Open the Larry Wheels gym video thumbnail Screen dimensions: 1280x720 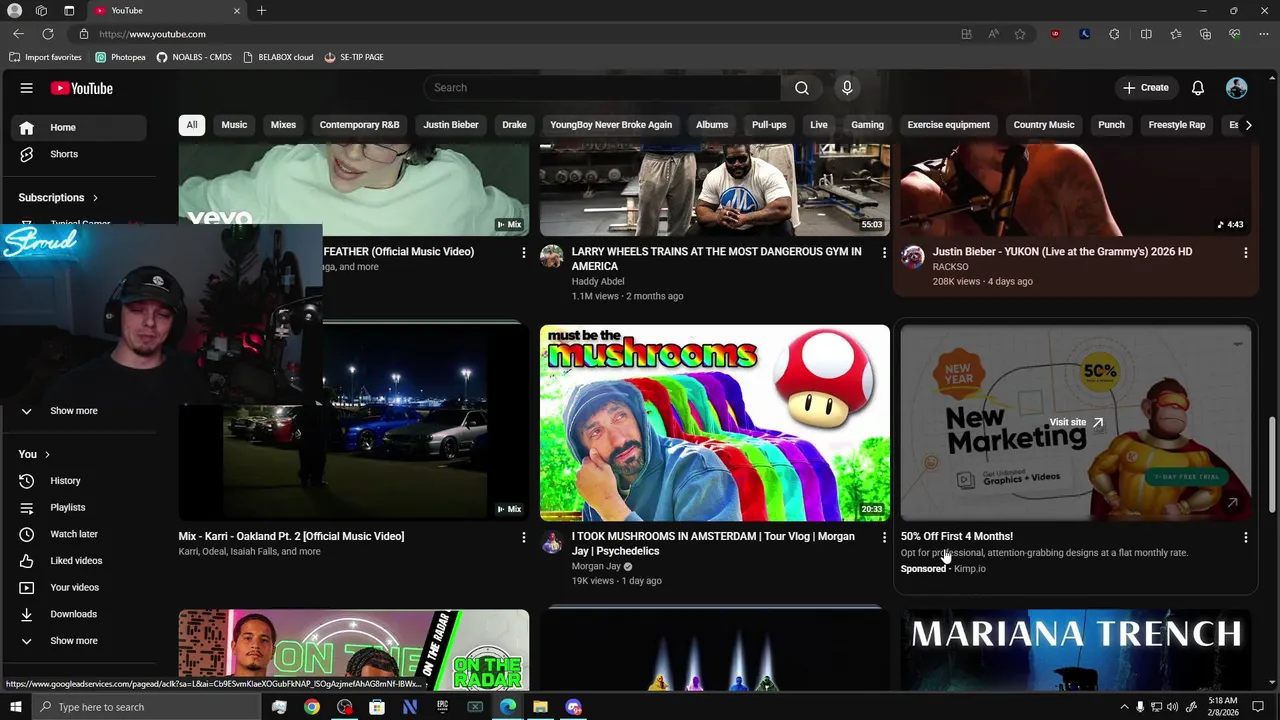pyautogui.click(x=715, y=189)
